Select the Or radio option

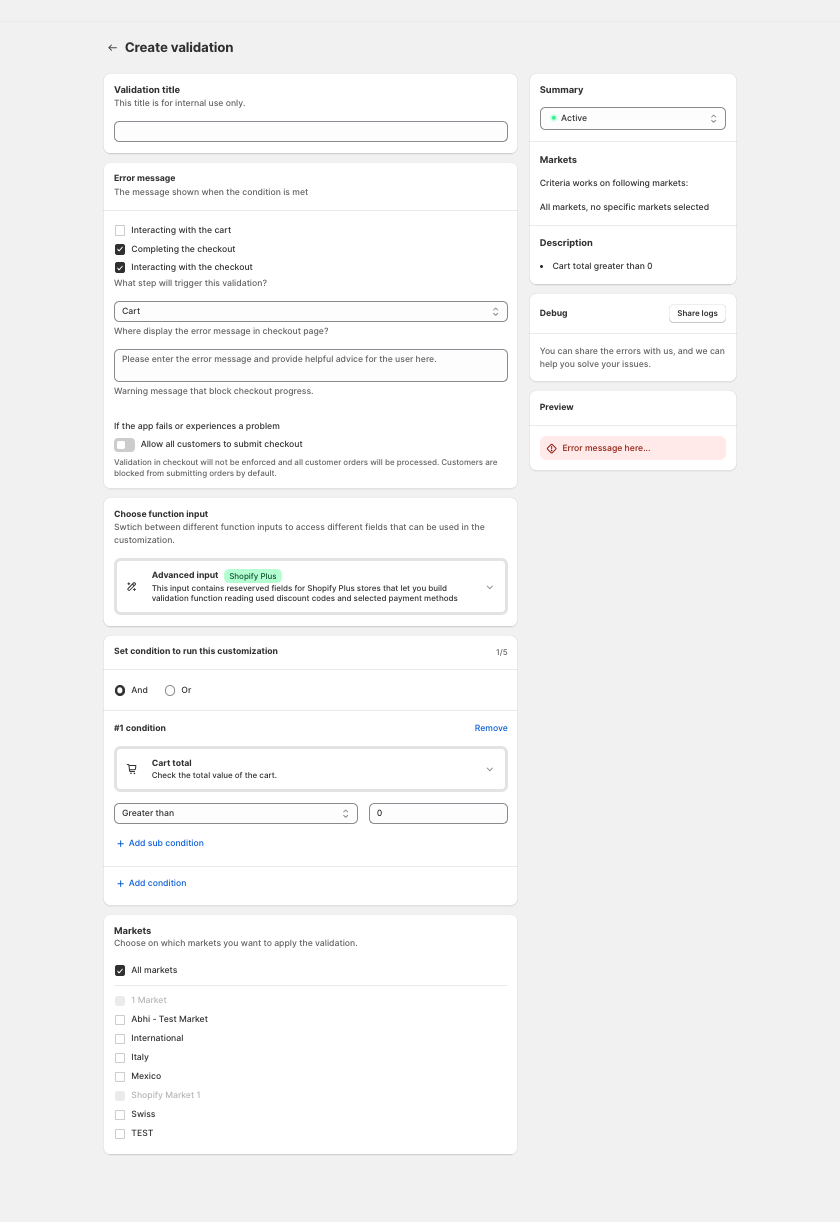click(170, 691)
